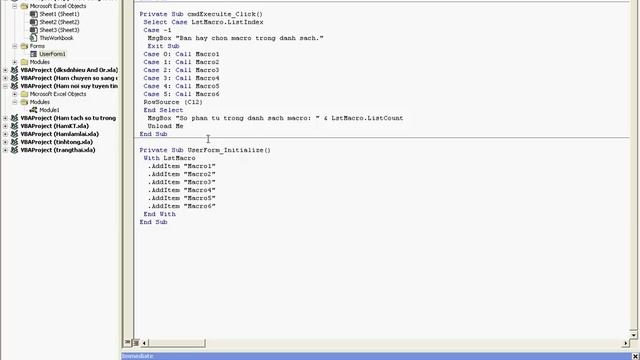Click the code pane vertical scroll down arrow

tap(633, 335)
